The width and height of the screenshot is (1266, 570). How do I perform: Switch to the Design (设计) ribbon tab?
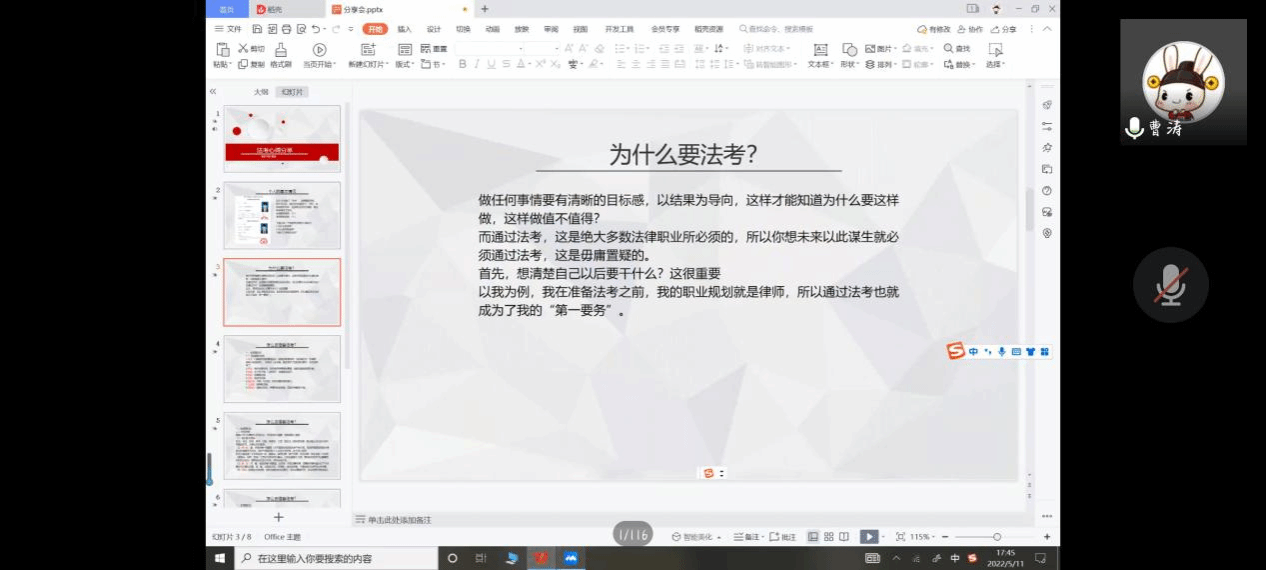point(434,29)
